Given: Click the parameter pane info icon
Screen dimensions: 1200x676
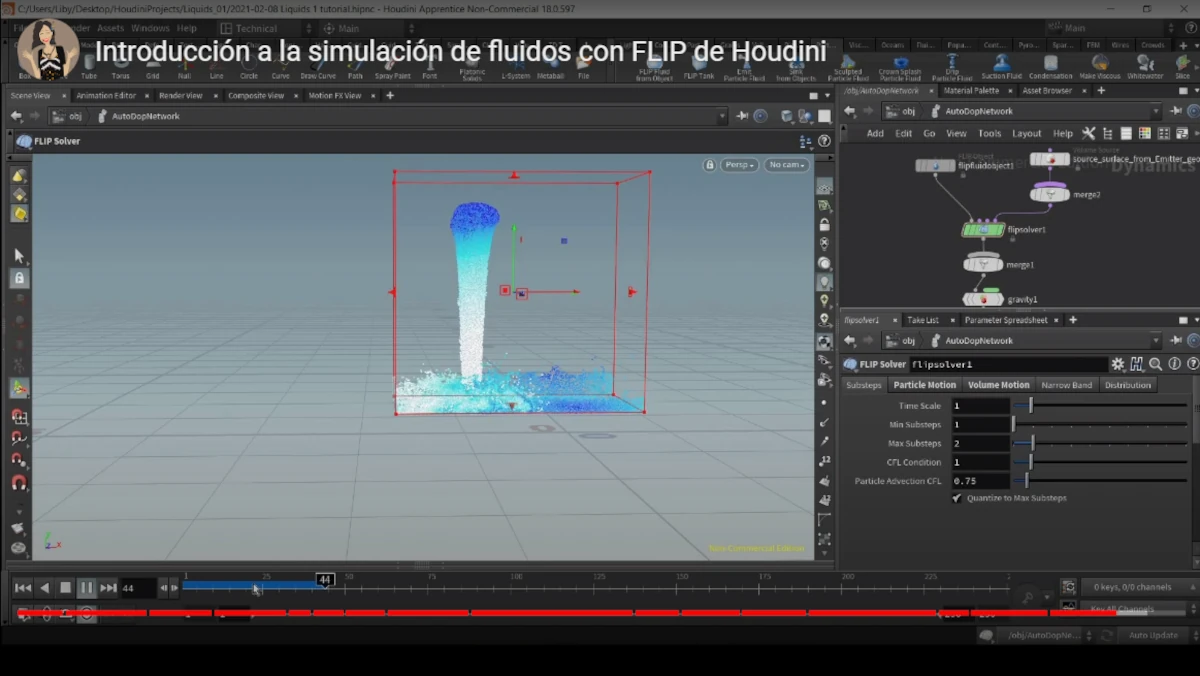Looking at the screenshot, I should [1174, 364].
